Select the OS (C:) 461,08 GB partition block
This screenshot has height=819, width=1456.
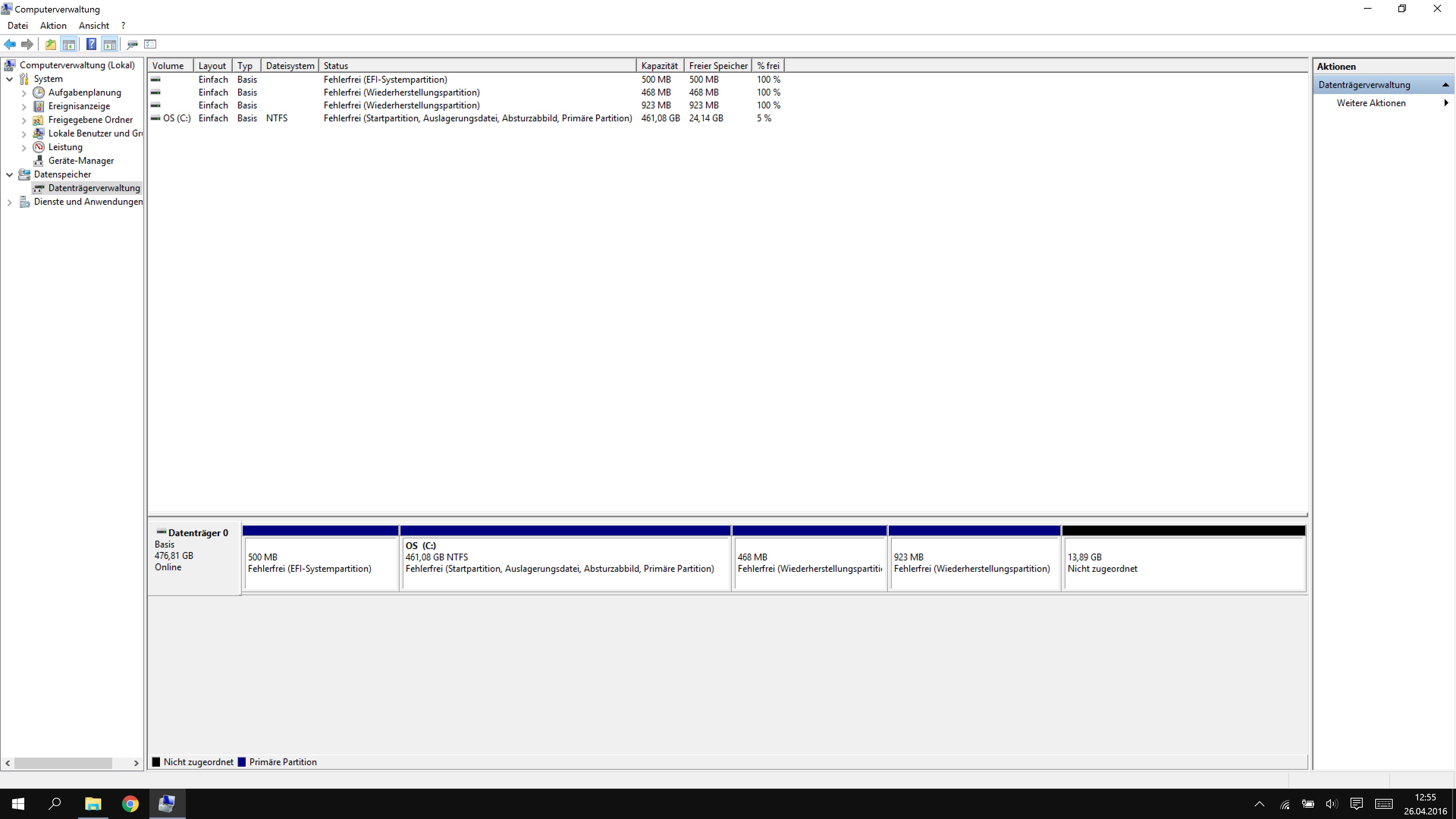(565, 559)
